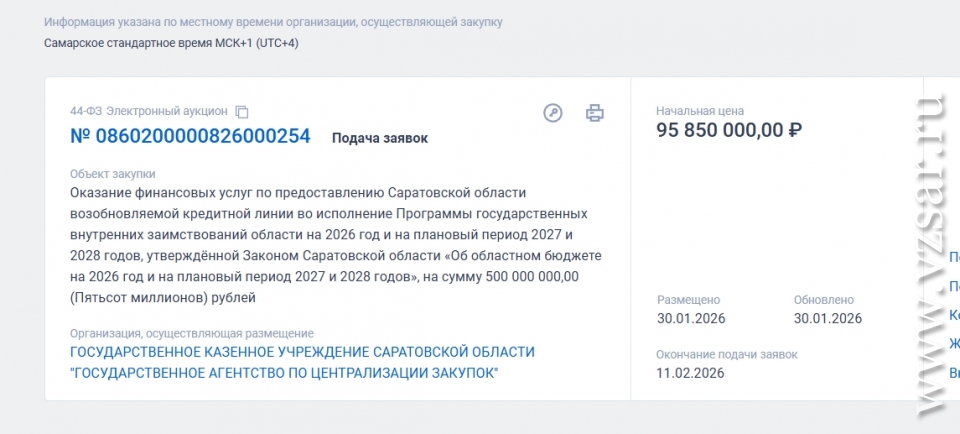960x434 pixels.
Task: Open the cut-off right-side link starting with 'Ж'
Action: tap(954, 345)
